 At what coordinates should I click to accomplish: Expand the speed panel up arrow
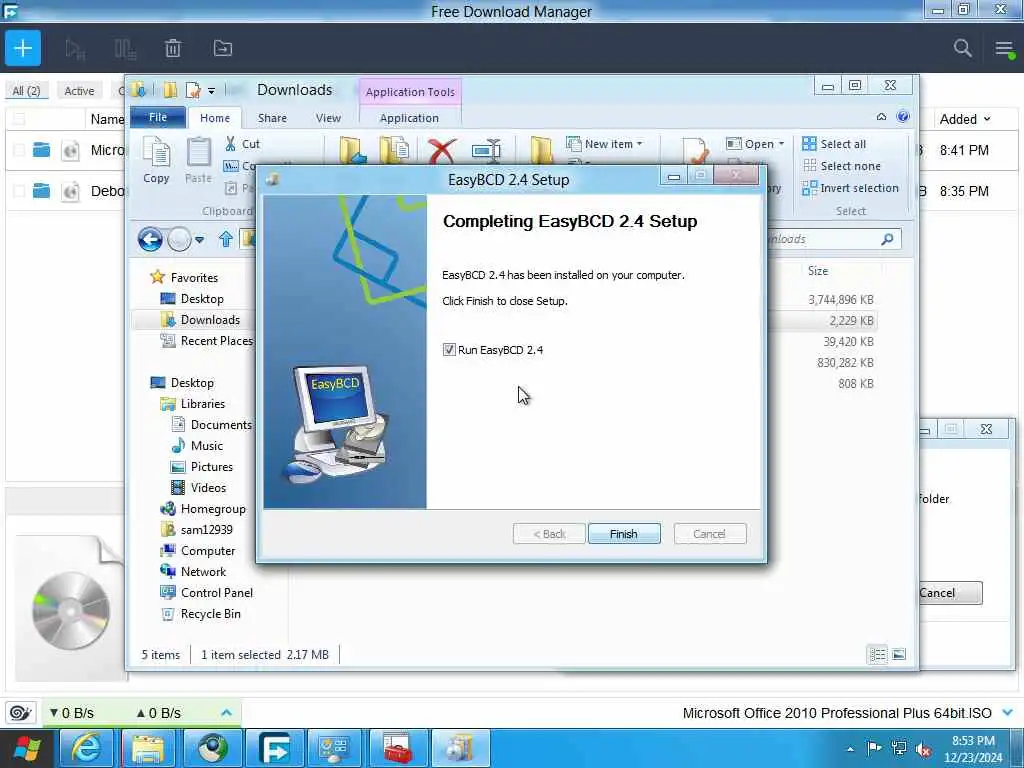tap(226, 712)
